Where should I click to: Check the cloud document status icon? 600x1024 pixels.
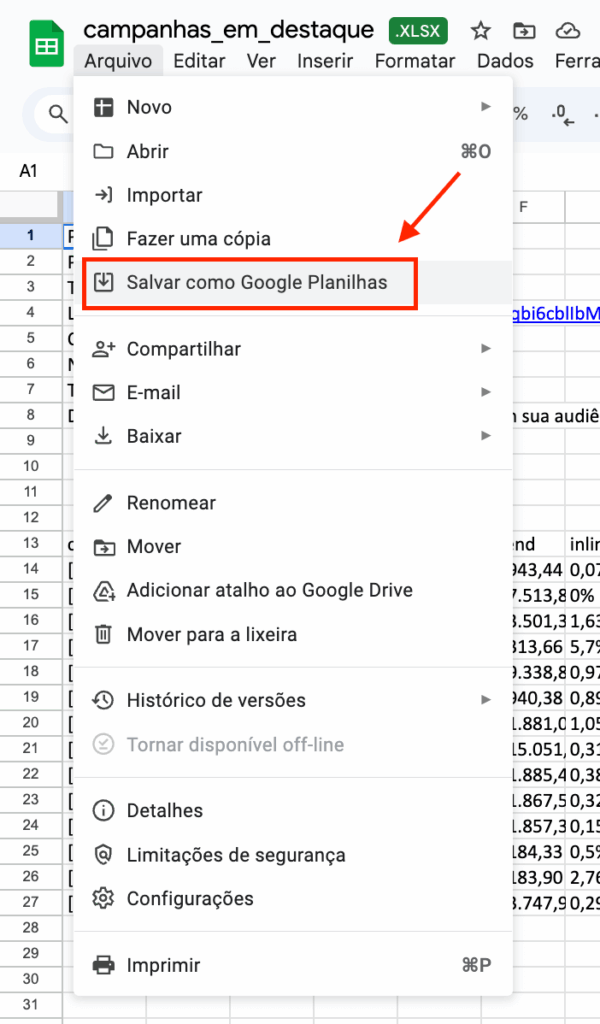pyautogui.click(x=567, y=30)
